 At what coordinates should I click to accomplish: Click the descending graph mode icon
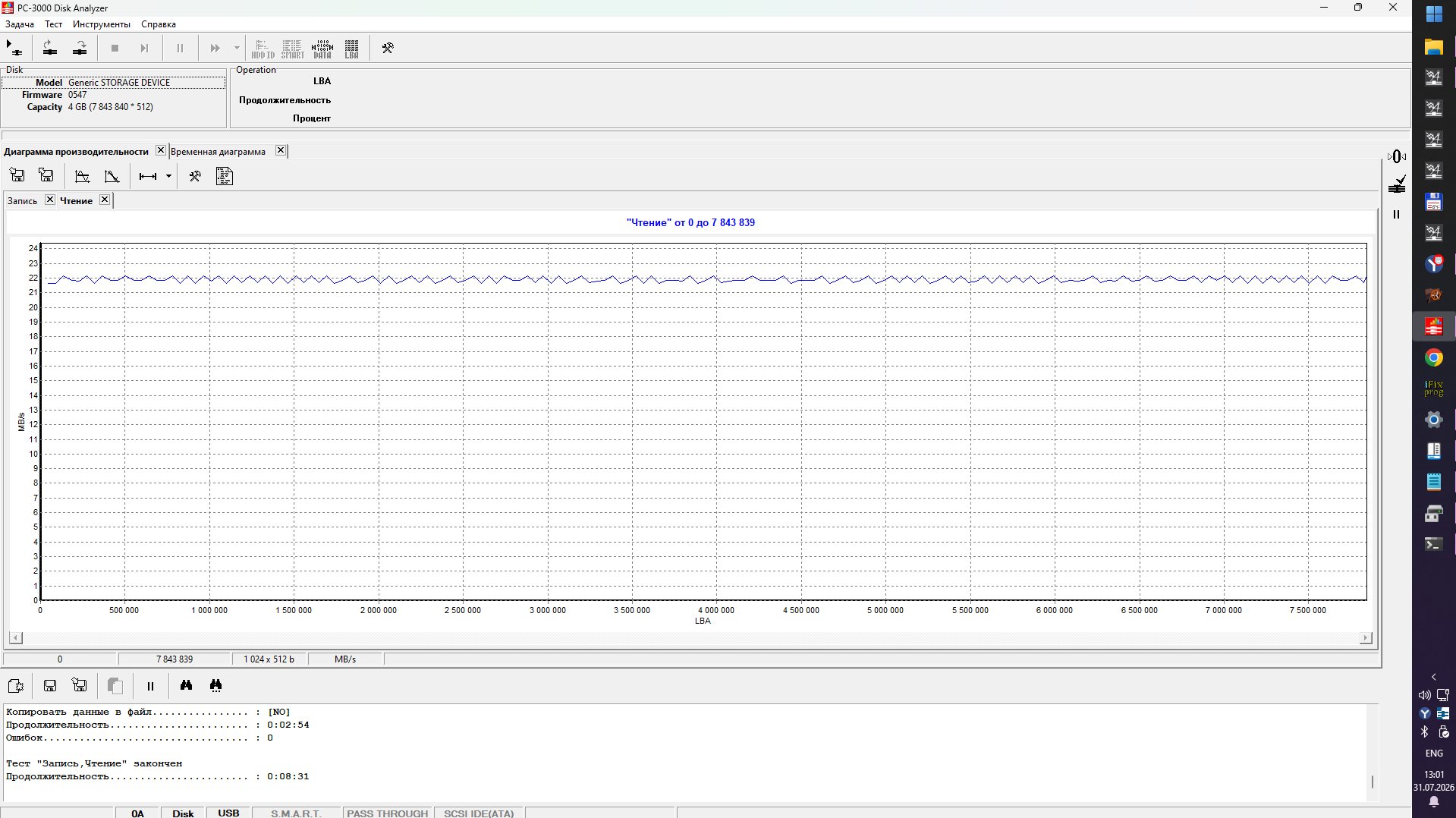(112, 176)
